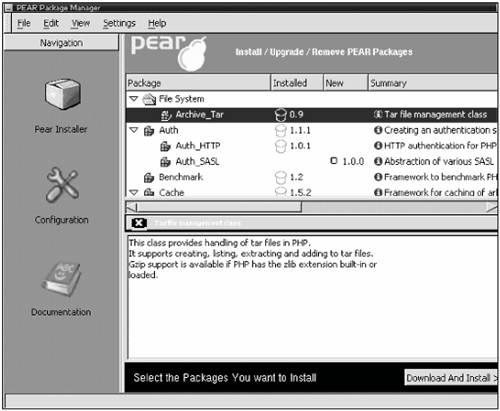This screenshot has height=411, width=500.
Task: Click the Auth_SASL package icon
Action: pos(165,162)
